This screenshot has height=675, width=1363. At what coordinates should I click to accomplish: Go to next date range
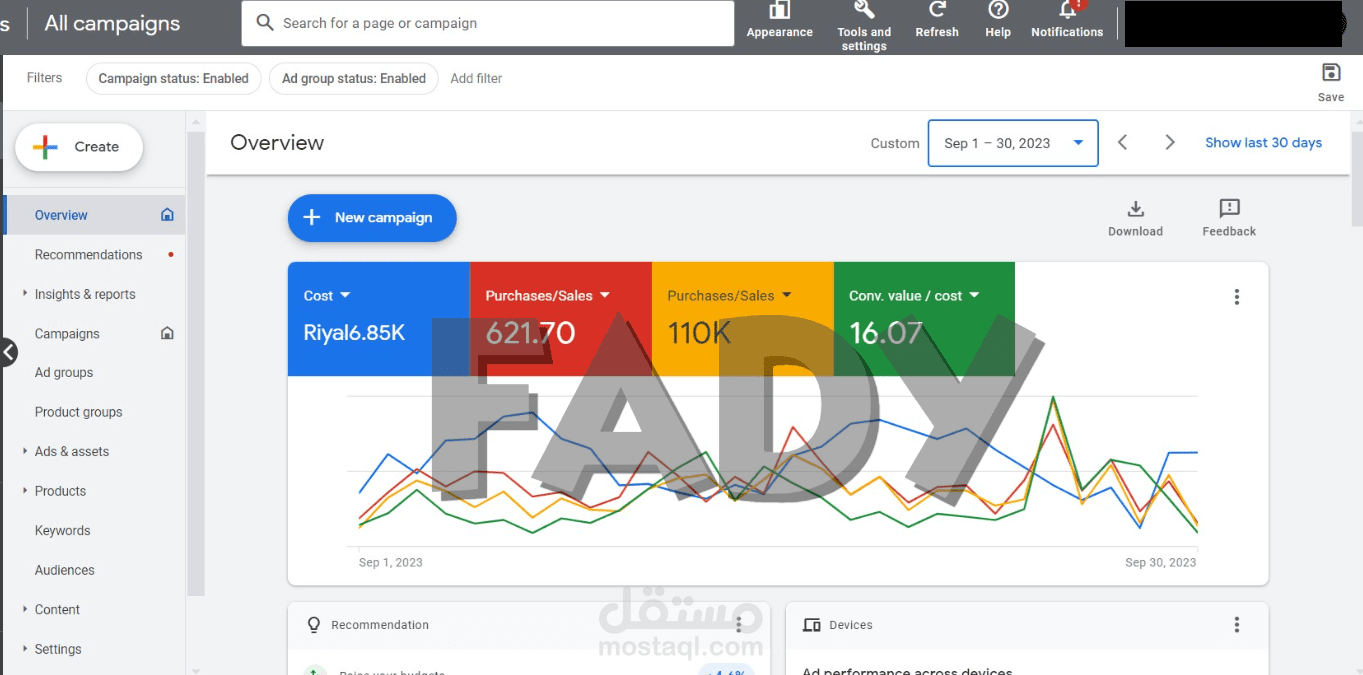tap(1170, 143)
